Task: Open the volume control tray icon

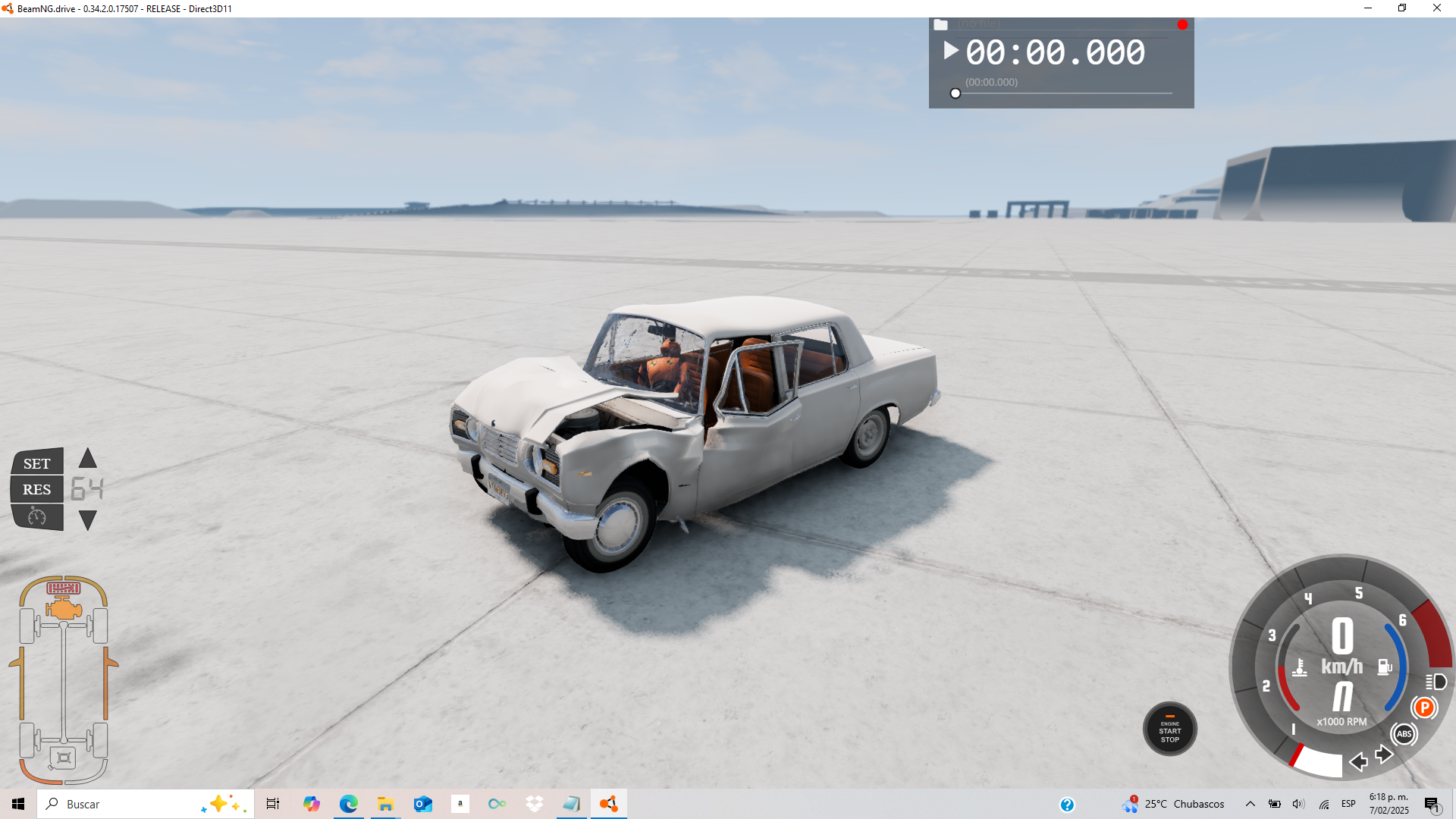Action: [x=1298, y=804]
